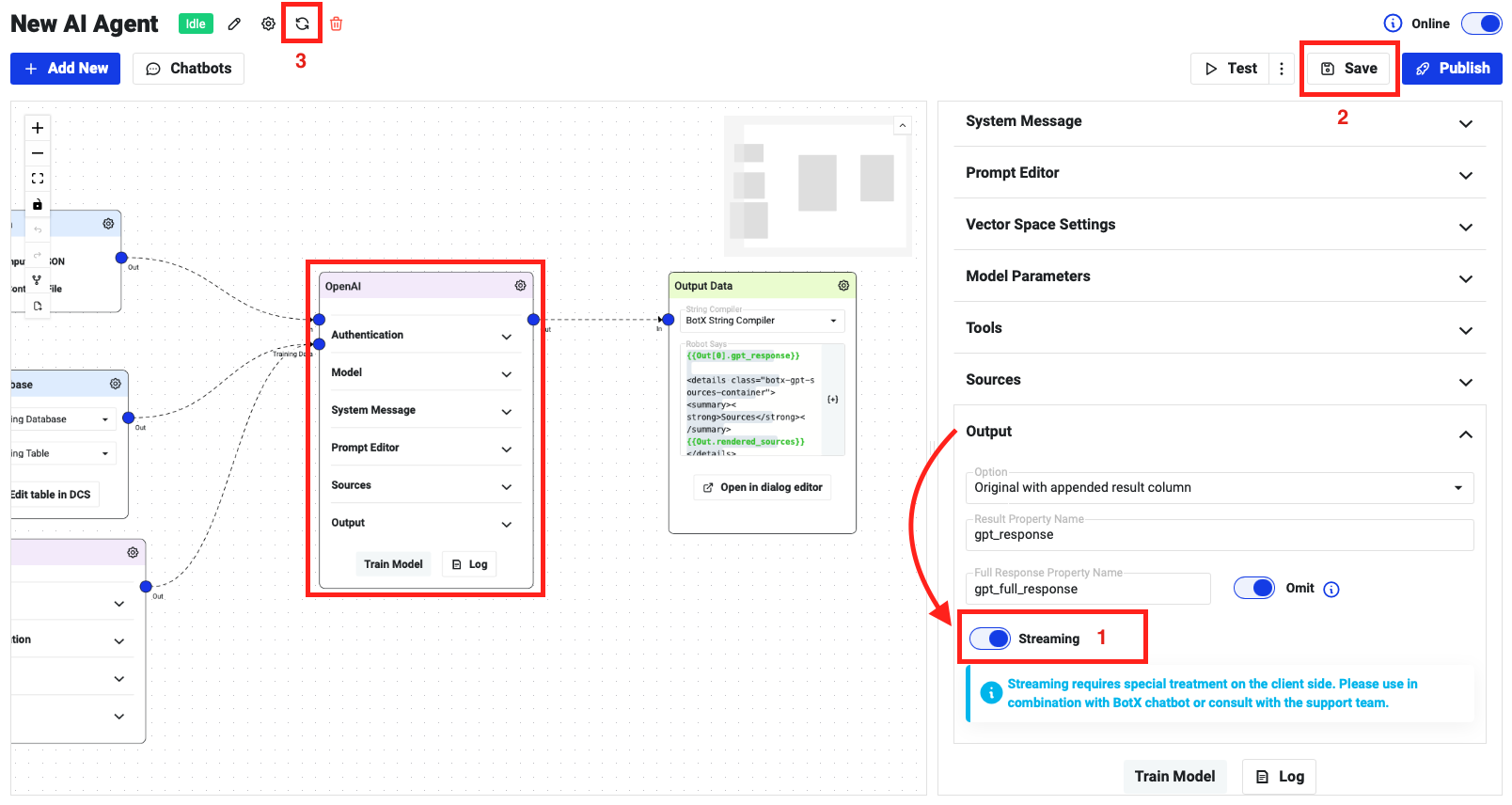Click the Result Property Name field
Screen dimensions: 1512x805
pos(1220,534)
